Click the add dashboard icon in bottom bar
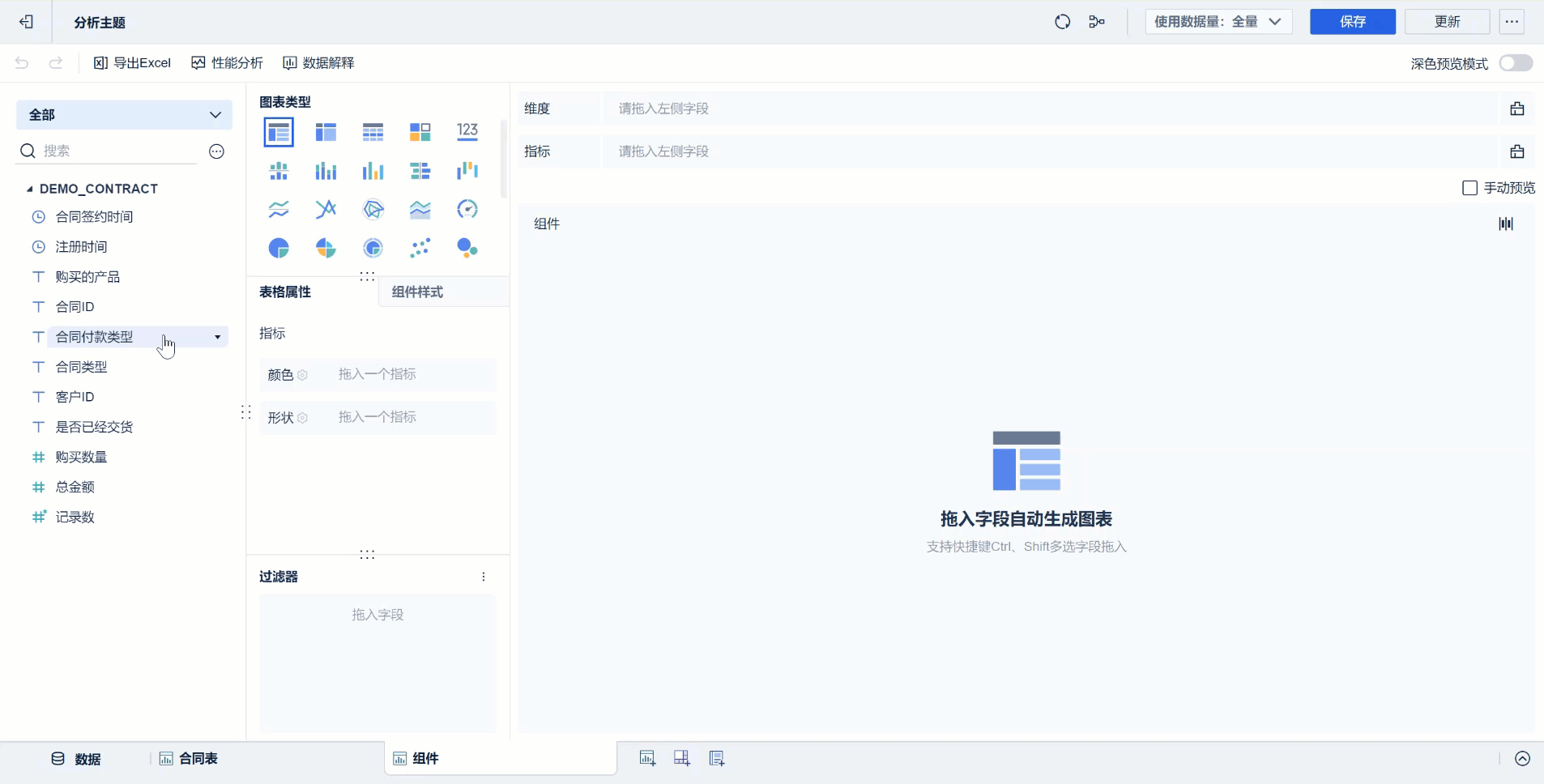 (682, 759)
